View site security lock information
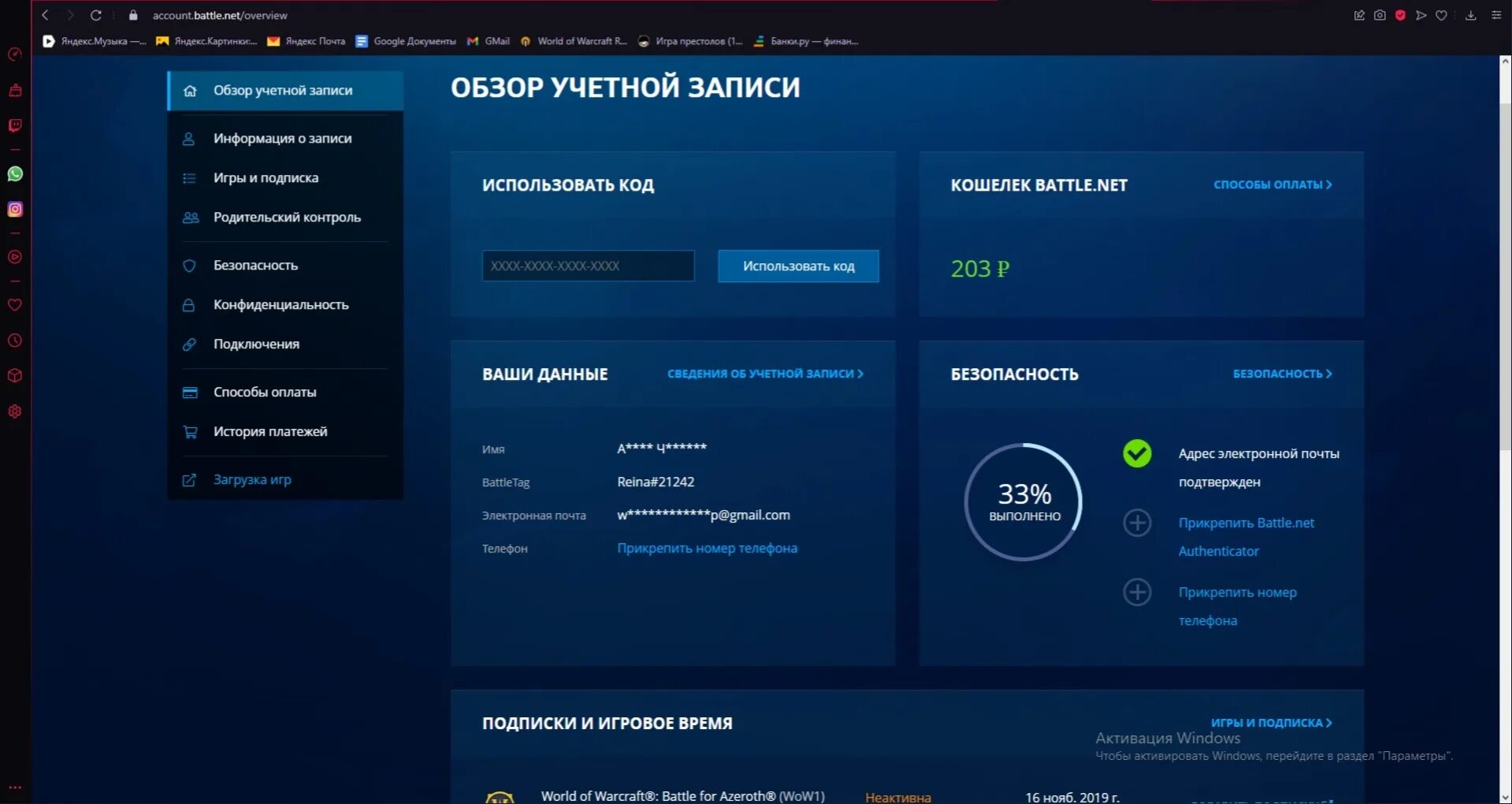The height and width of the screenshot is (804, 1512). click(x=133, y=15)
